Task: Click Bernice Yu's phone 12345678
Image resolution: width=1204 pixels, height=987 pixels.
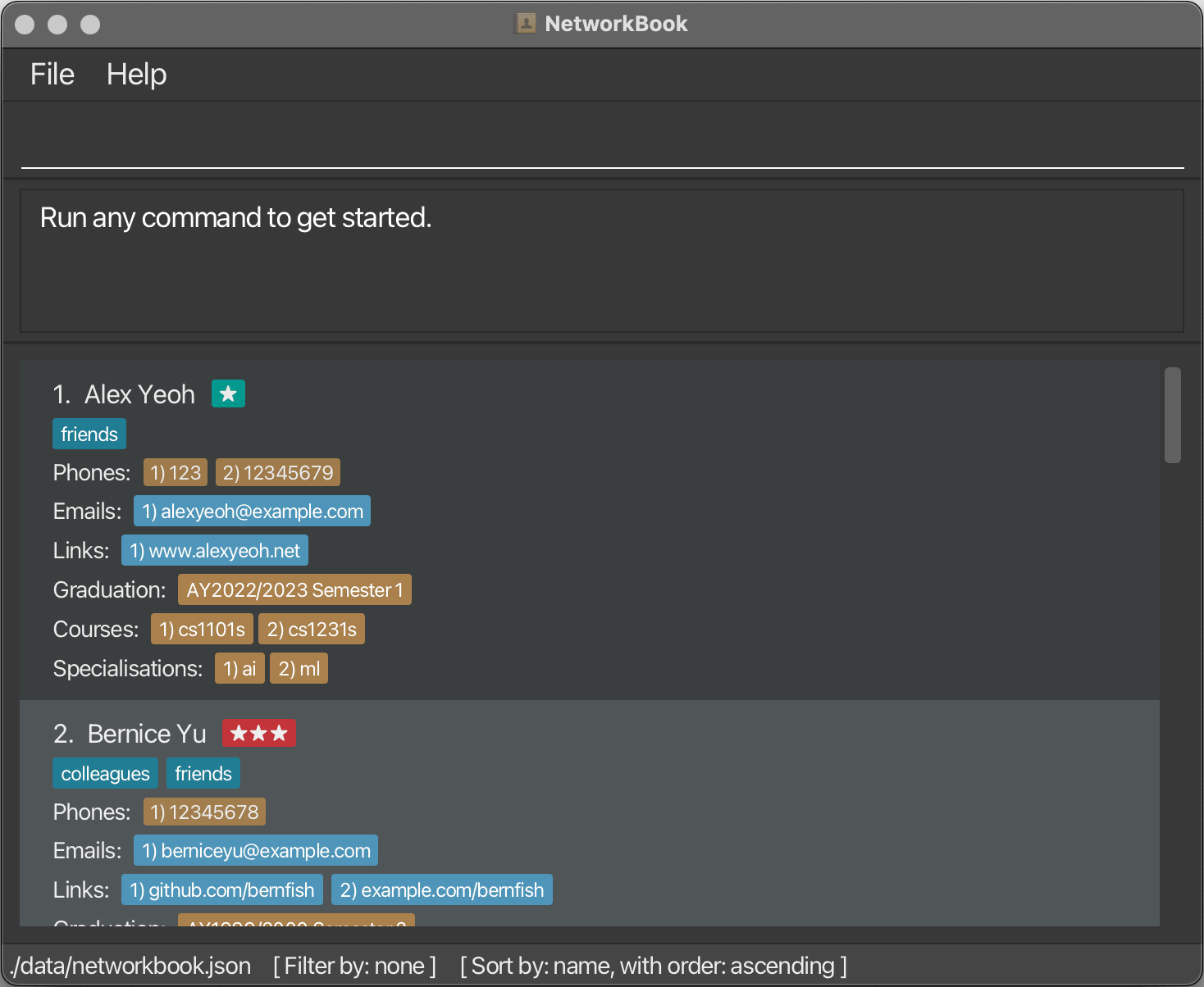Action: [204, 812]
